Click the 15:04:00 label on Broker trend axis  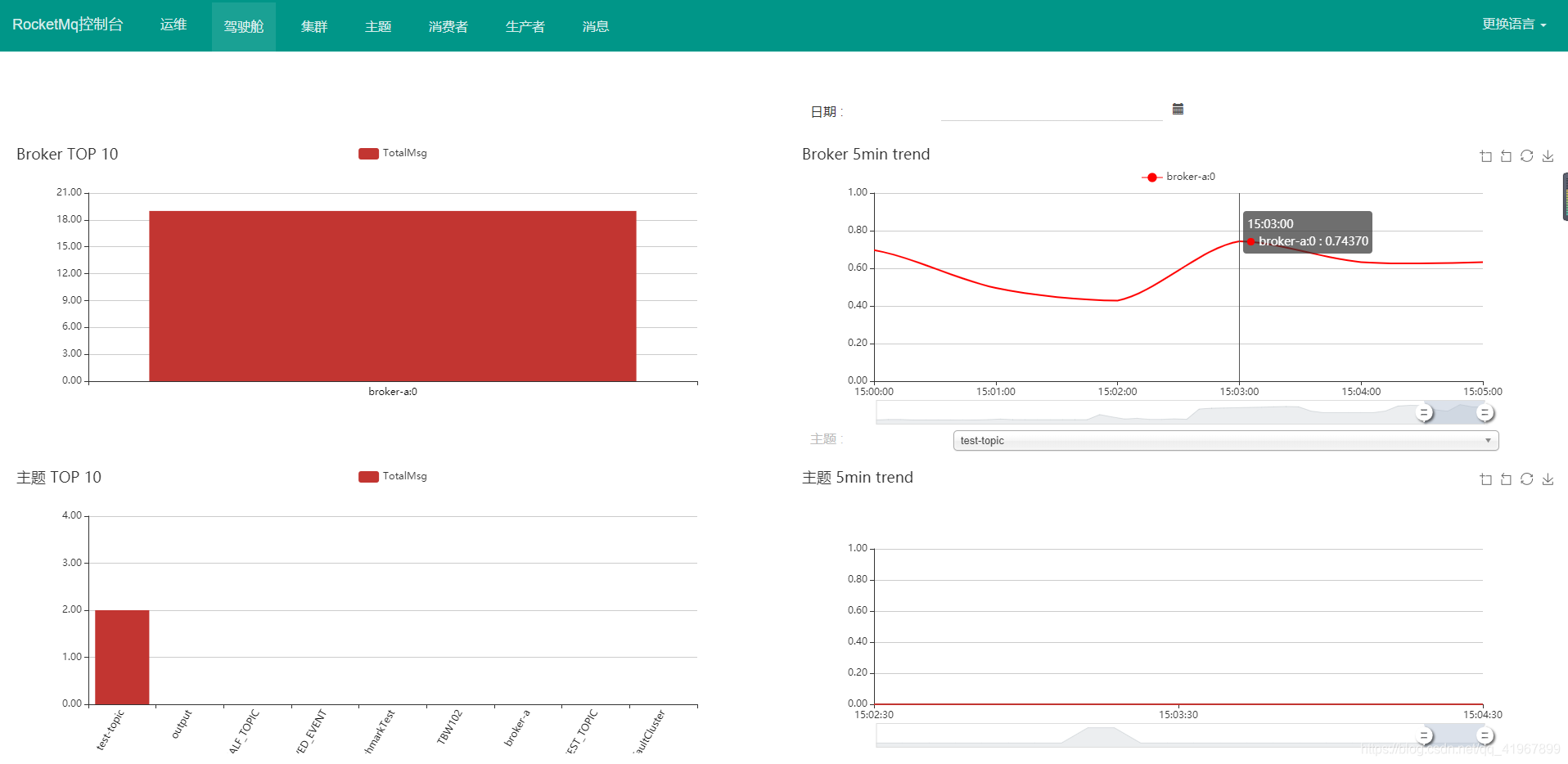tap(1361, 392)
